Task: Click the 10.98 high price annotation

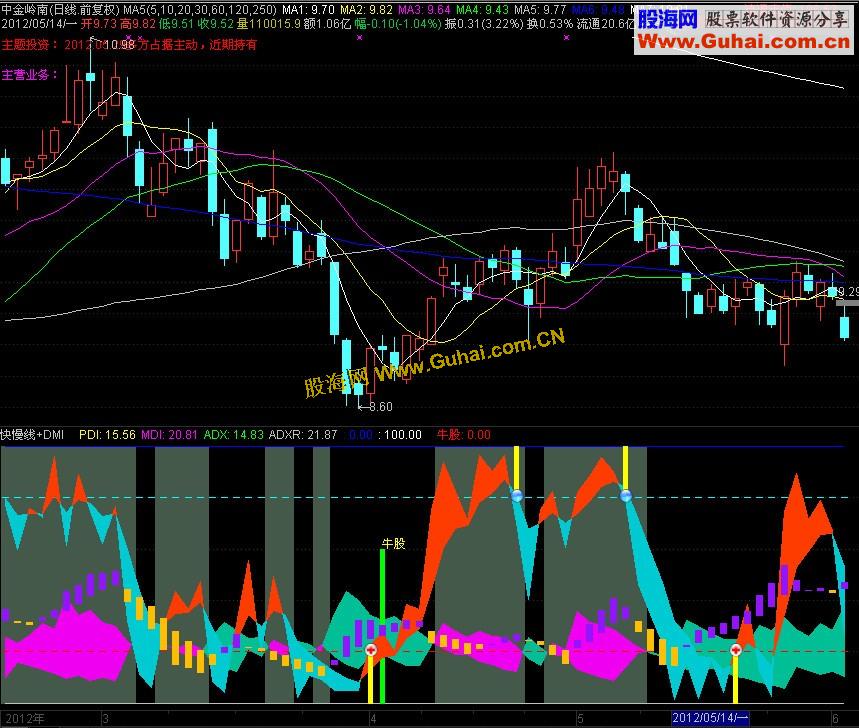Action: coord(119,45)
